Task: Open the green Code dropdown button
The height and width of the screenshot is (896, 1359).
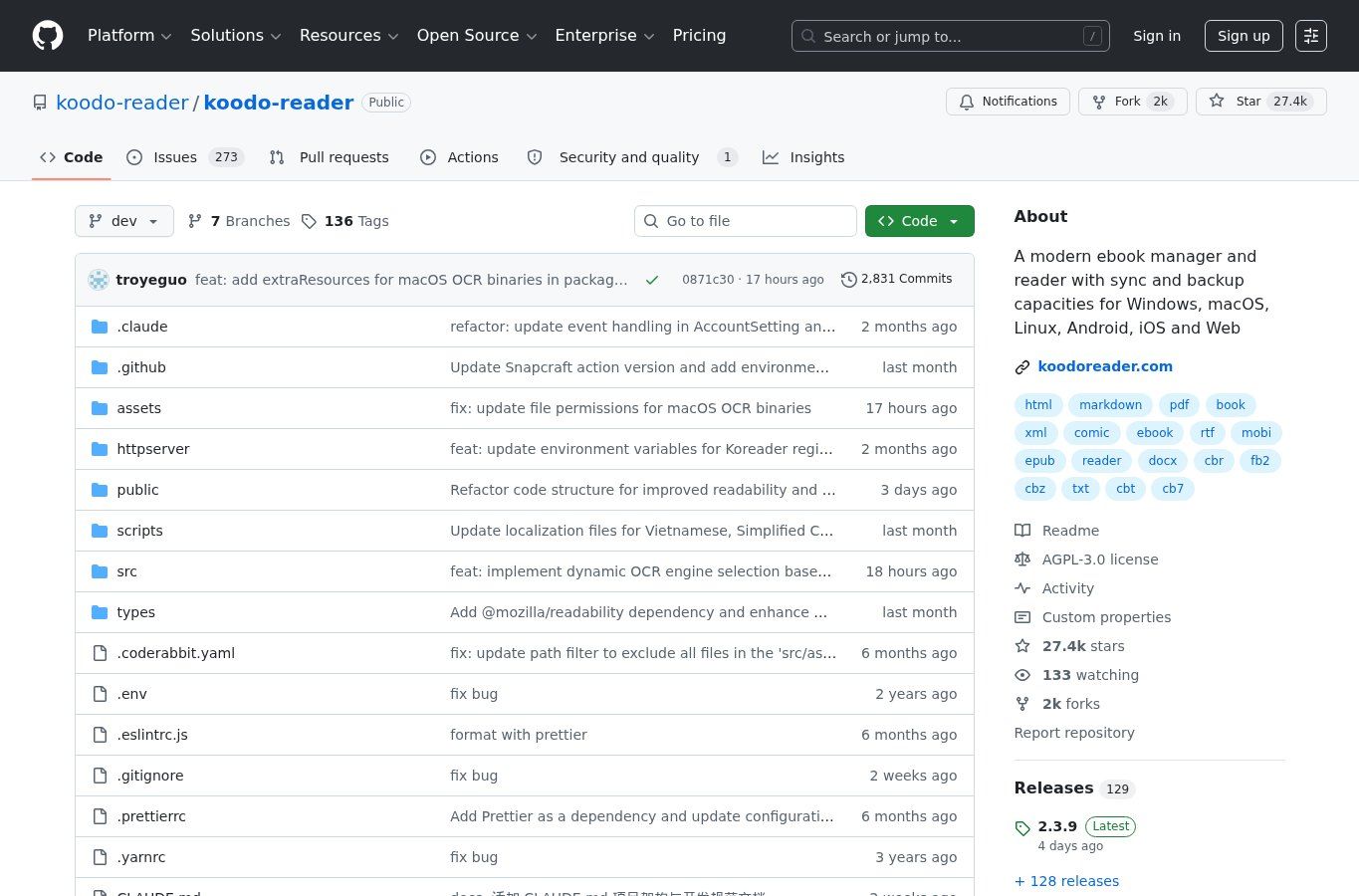Action: 919,221
